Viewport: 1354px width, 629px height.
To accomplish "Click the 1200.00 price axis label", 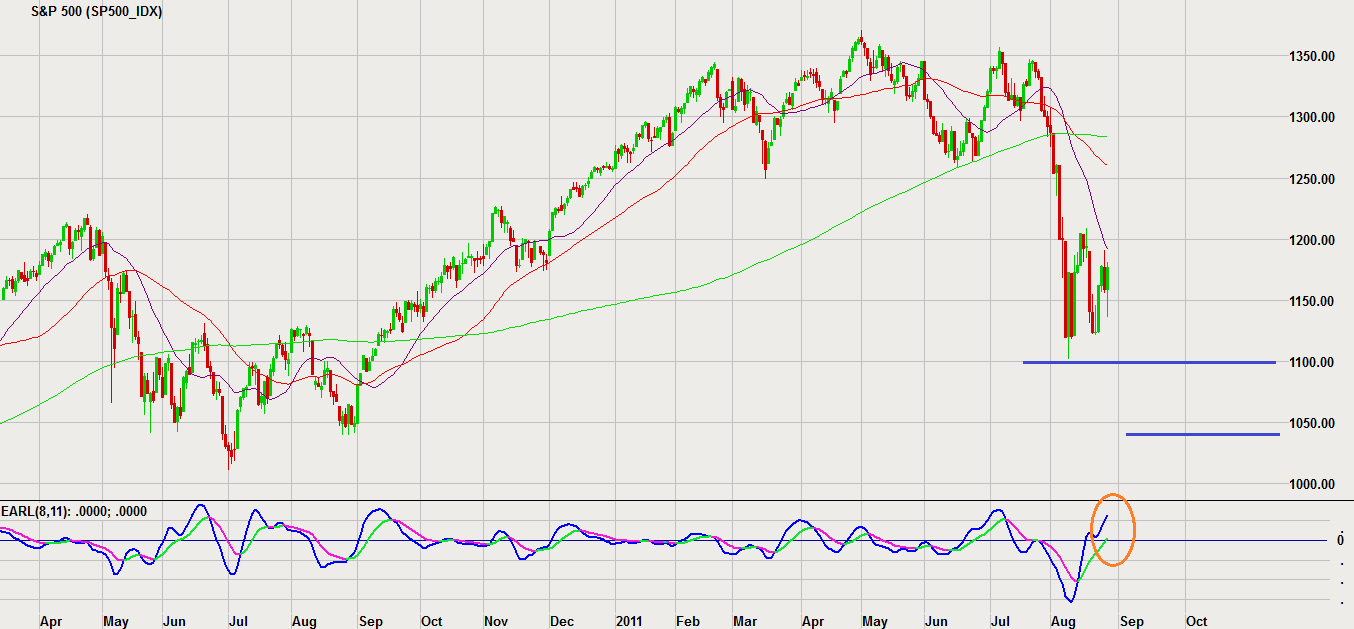I will 1311,241.
